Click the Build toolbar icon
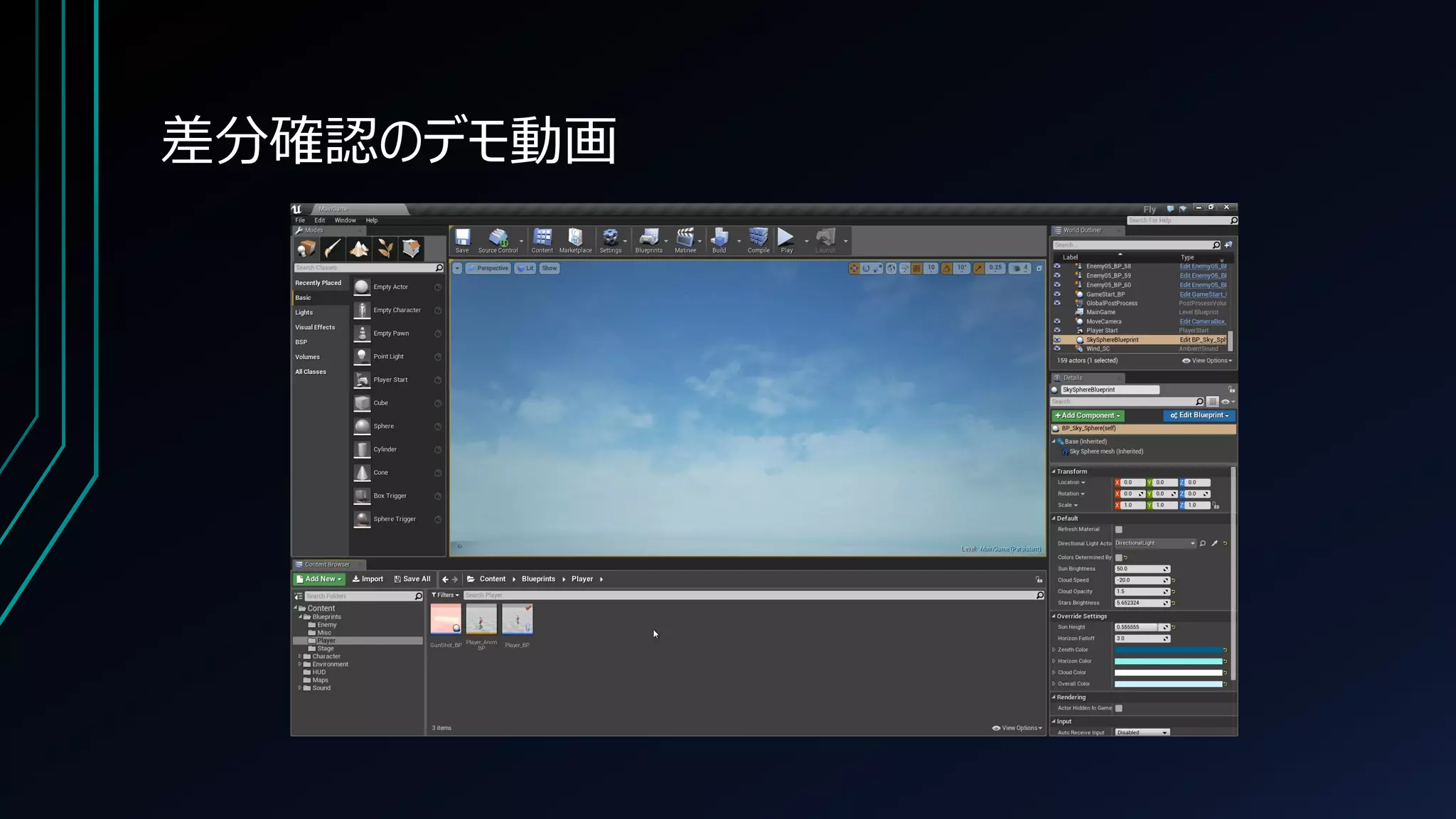Image resolution: width=1456 pixels, height=819 pixels. [x=719, y=241]
